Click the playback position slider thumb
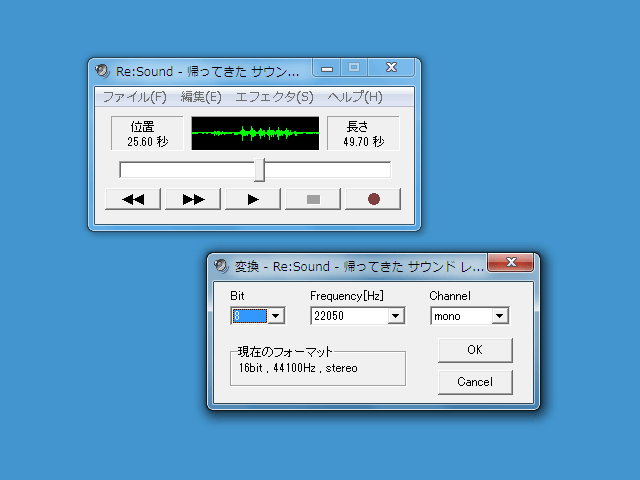 [260, 170]
